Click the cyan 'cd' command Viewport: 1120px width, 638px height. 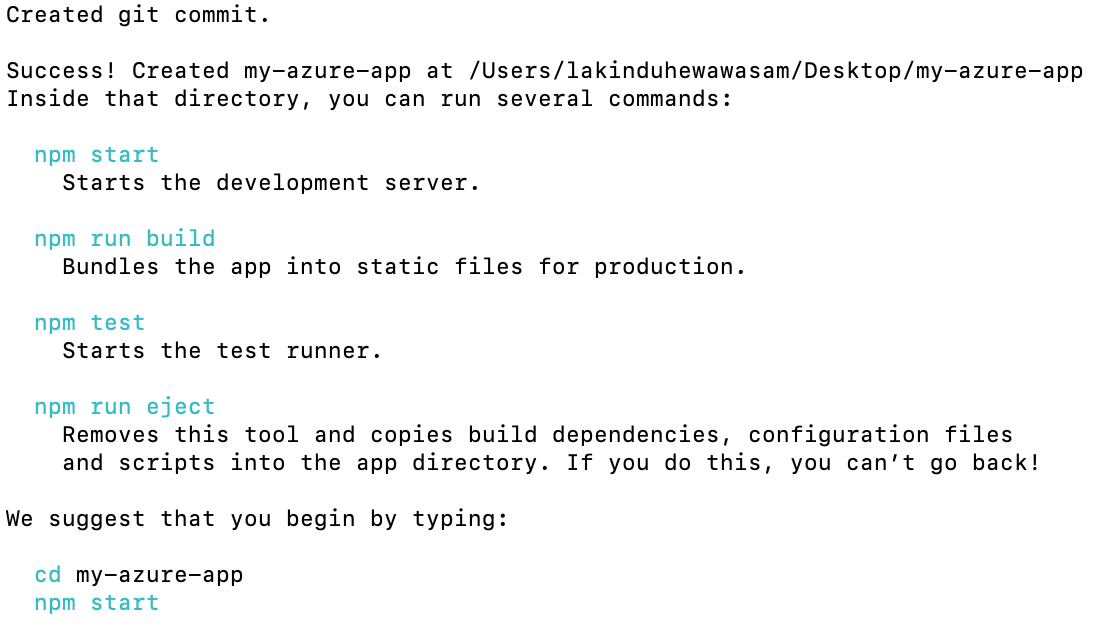tap(48, 575)
